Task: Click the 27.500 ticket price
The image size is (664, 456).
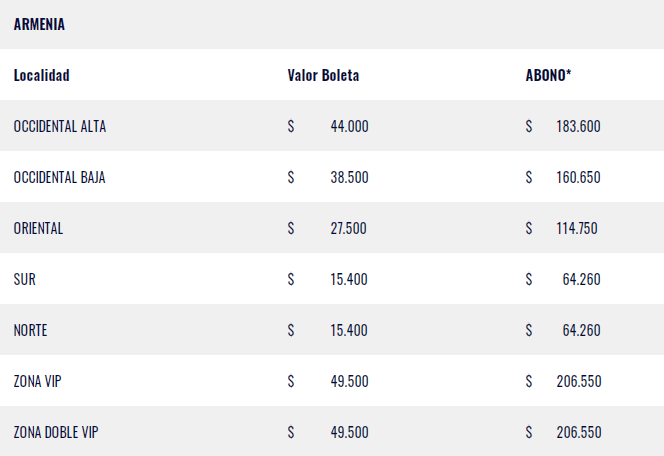Action: (x=349, y=229)
